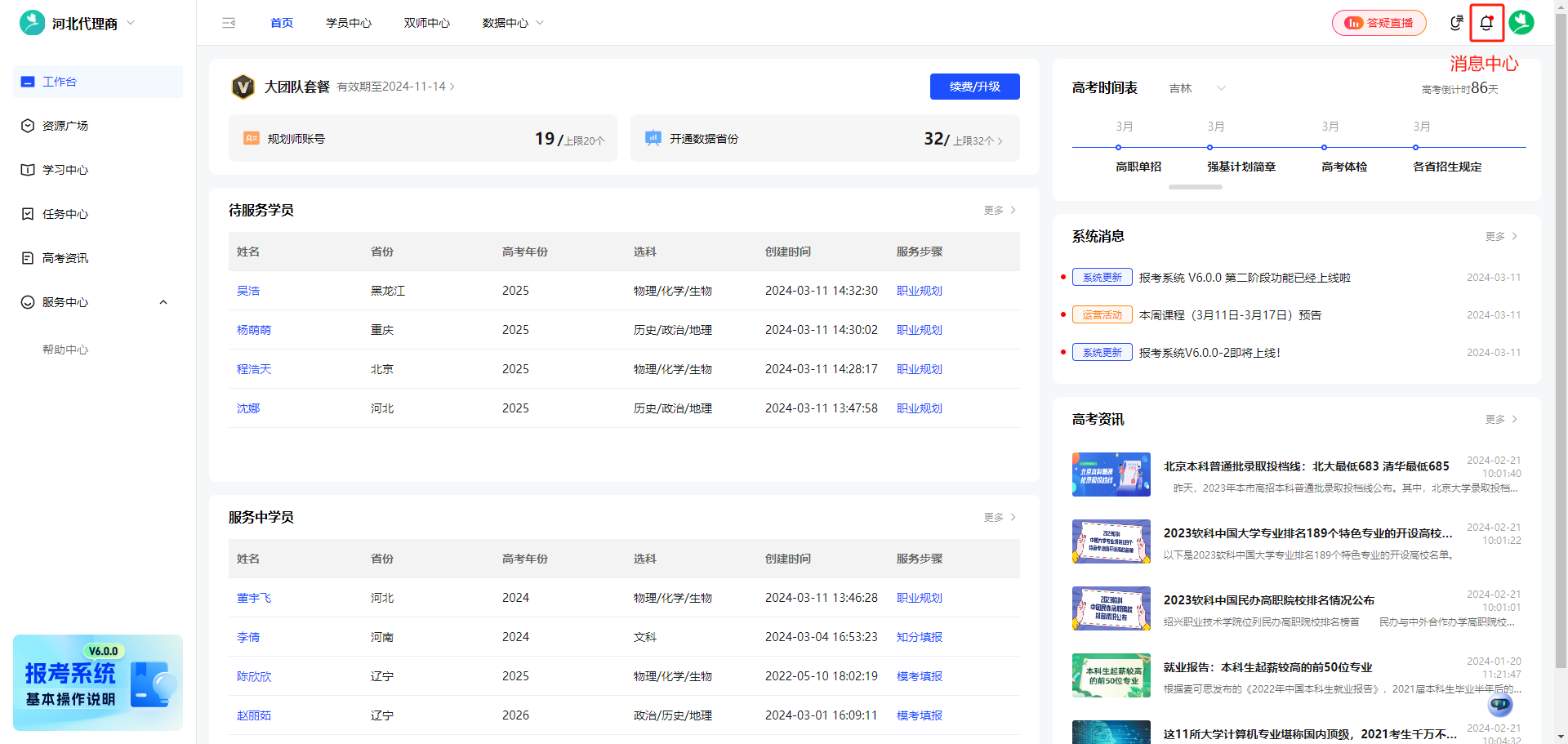Collapse the 服务中心 sidebar section
Viewport: 1568px width, 744px height.
pos(163,302)
